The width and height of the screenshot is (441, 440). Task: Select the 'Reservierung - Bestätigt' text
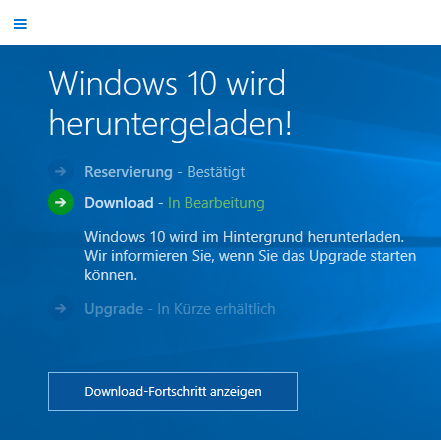tap(165, 172)
